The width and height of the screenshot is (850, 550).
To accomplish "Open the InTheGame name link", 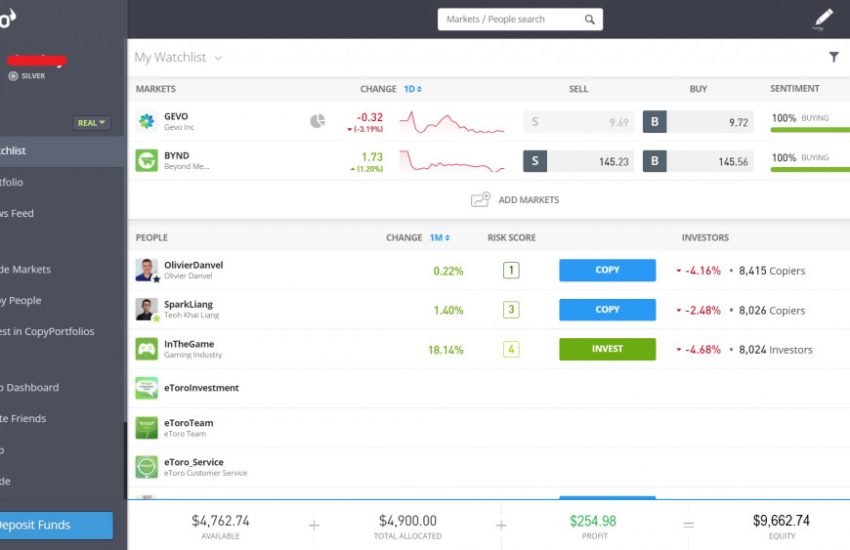I will [x=189, y=344].
